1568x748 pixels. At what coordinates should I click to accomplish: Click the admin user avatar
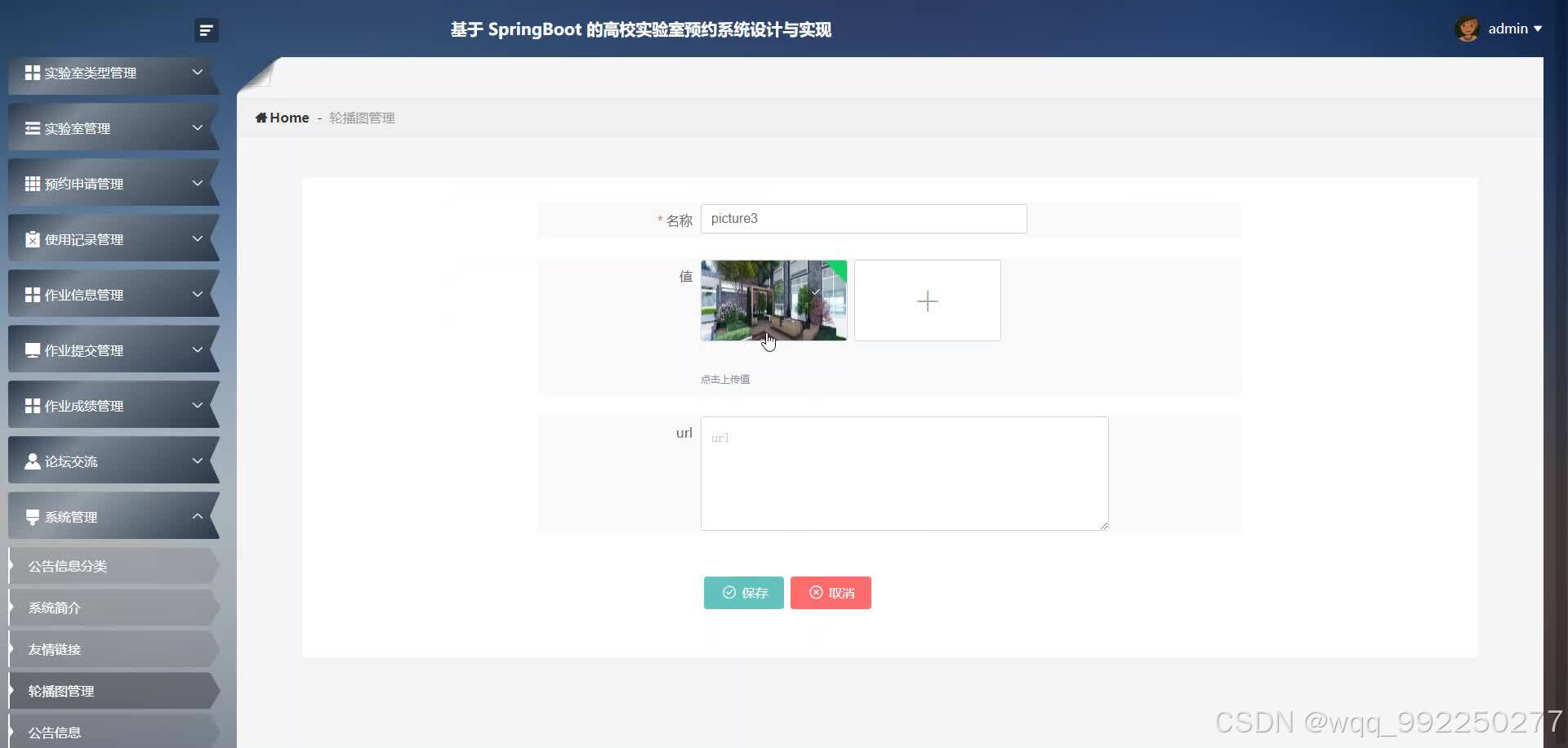tap(1467, 29)
